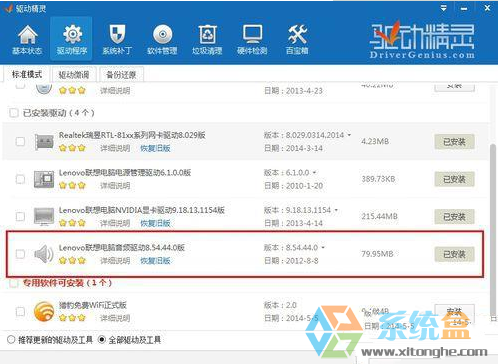This screenshot has height=364, width=498.
Task: Click the Realtek network card device icon
Action: (44, 142)
